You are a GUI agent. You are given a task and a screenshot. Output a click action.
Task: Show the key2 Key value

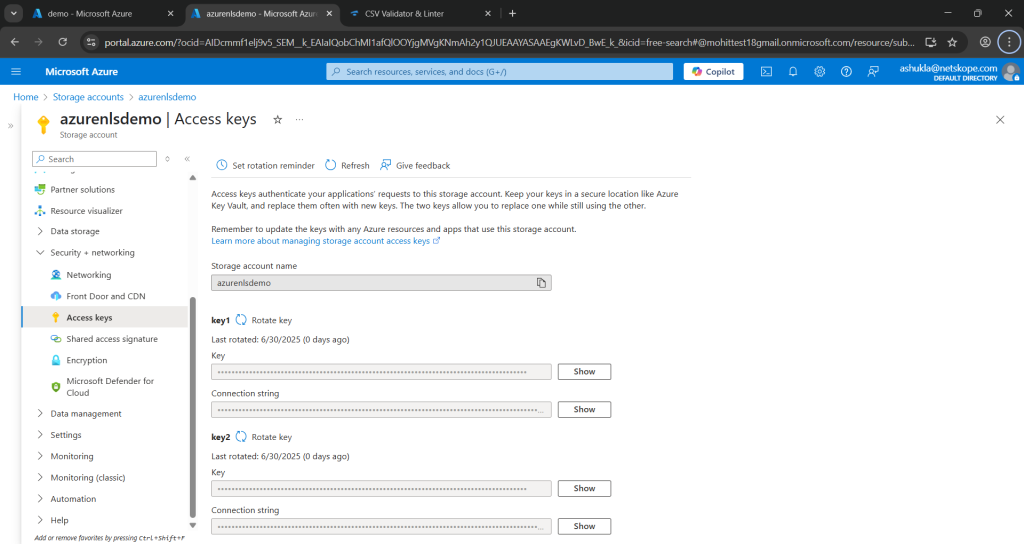coord(584,488)
